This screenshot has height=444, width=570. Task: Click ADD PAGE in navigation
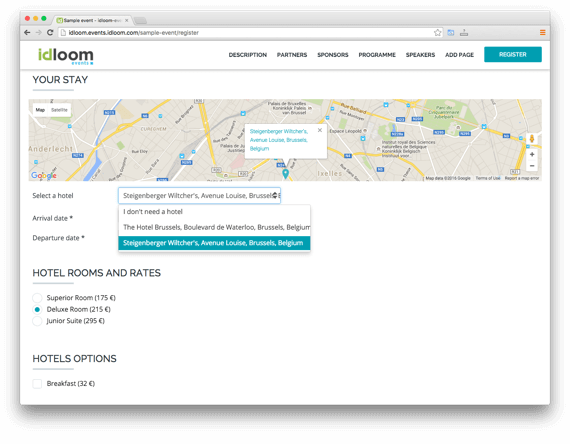pos(459,55)
